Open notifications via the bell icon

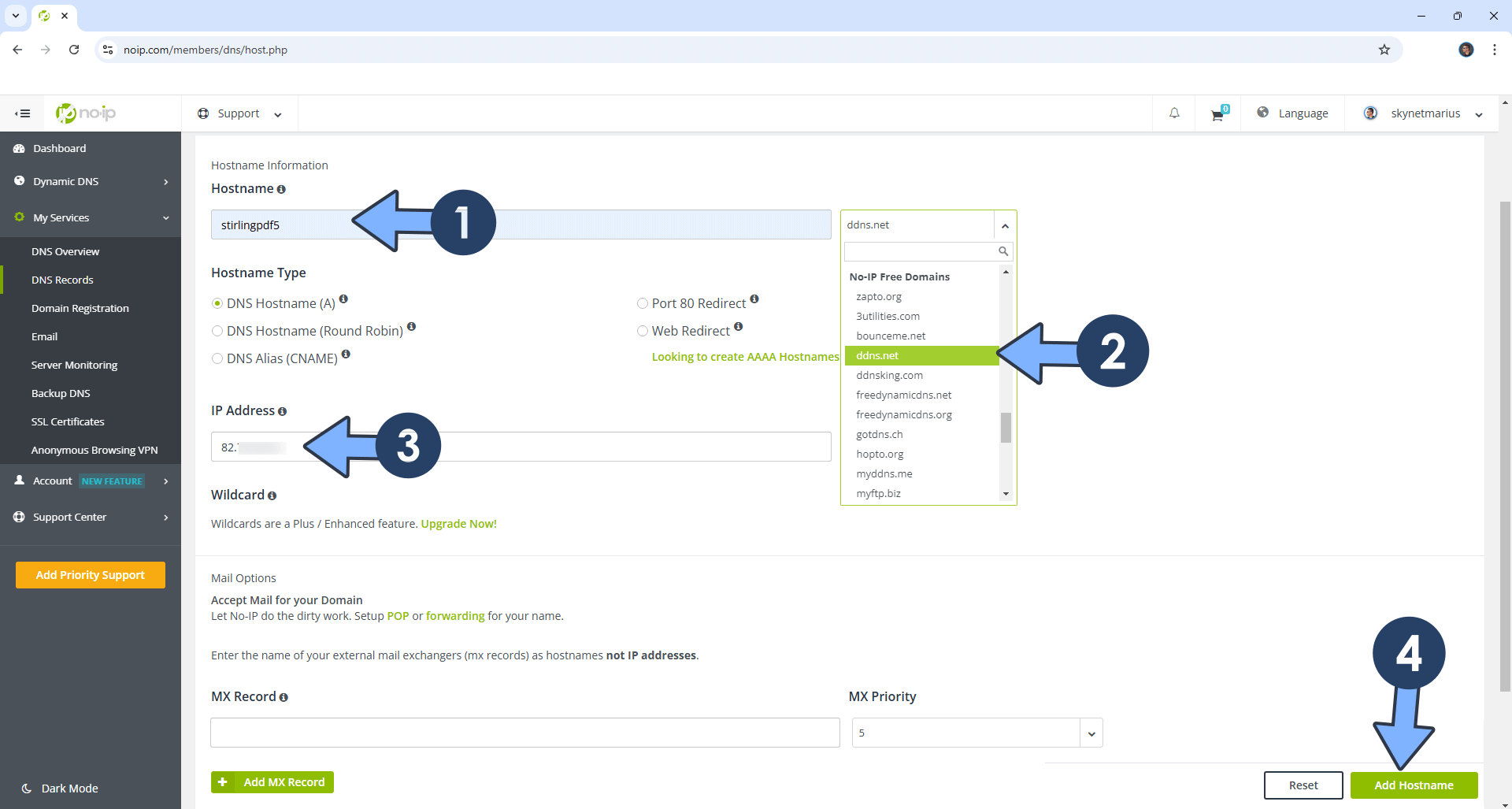pos(1174,113)
